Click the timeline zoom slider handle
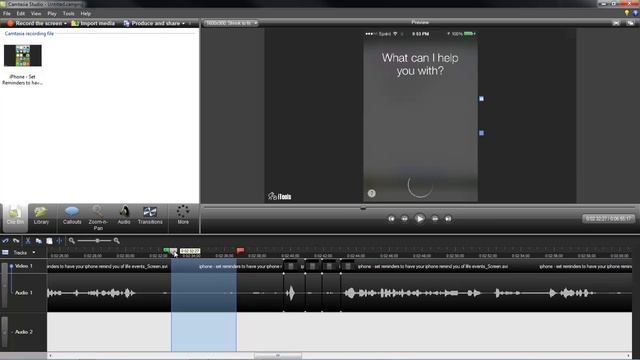Screen dimensions: 640x360 point(97,241)
